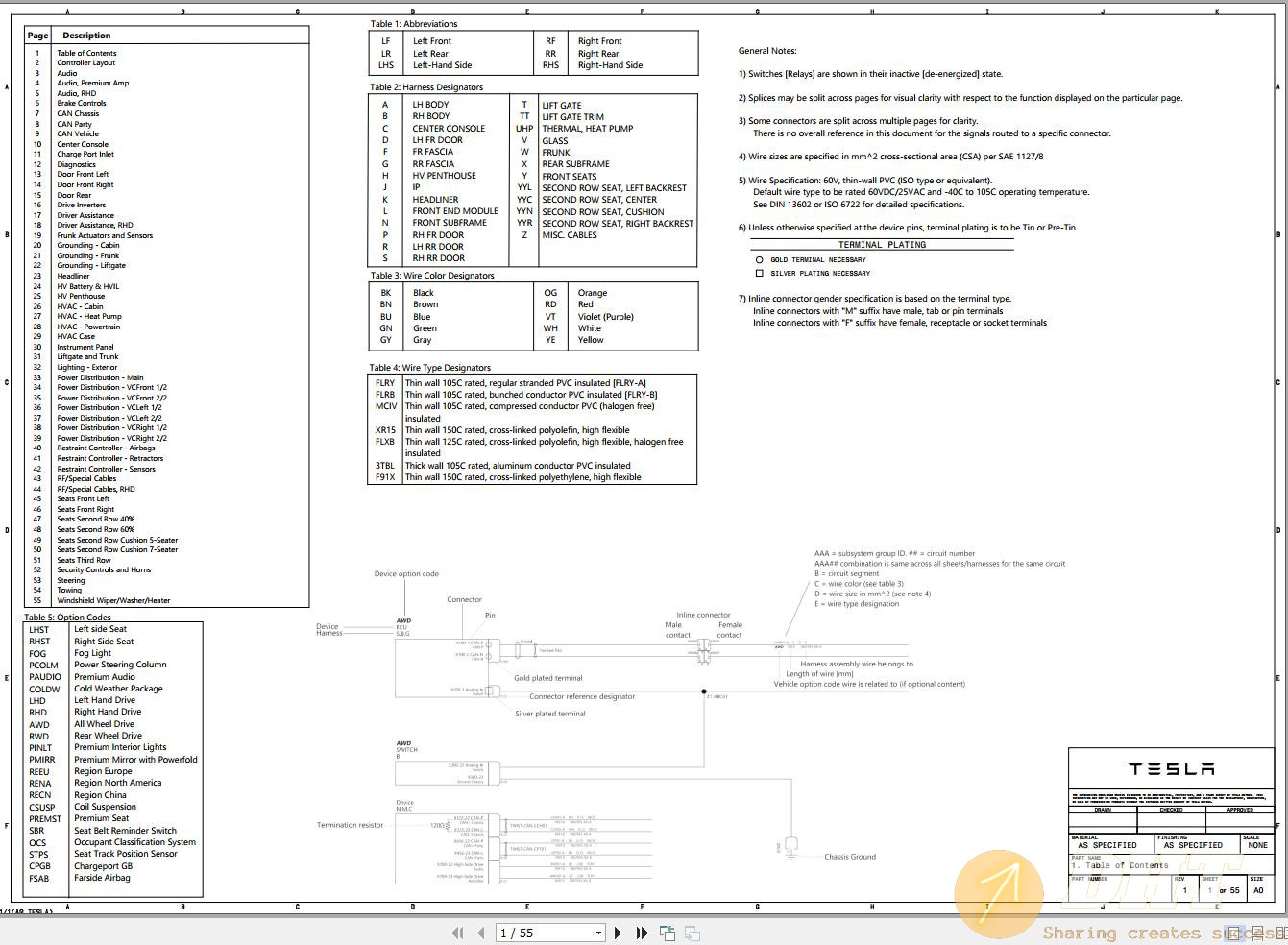Click 'CAN Chassis' entry
Viewport: 1288px width, 945px height.
click(78, 113)
